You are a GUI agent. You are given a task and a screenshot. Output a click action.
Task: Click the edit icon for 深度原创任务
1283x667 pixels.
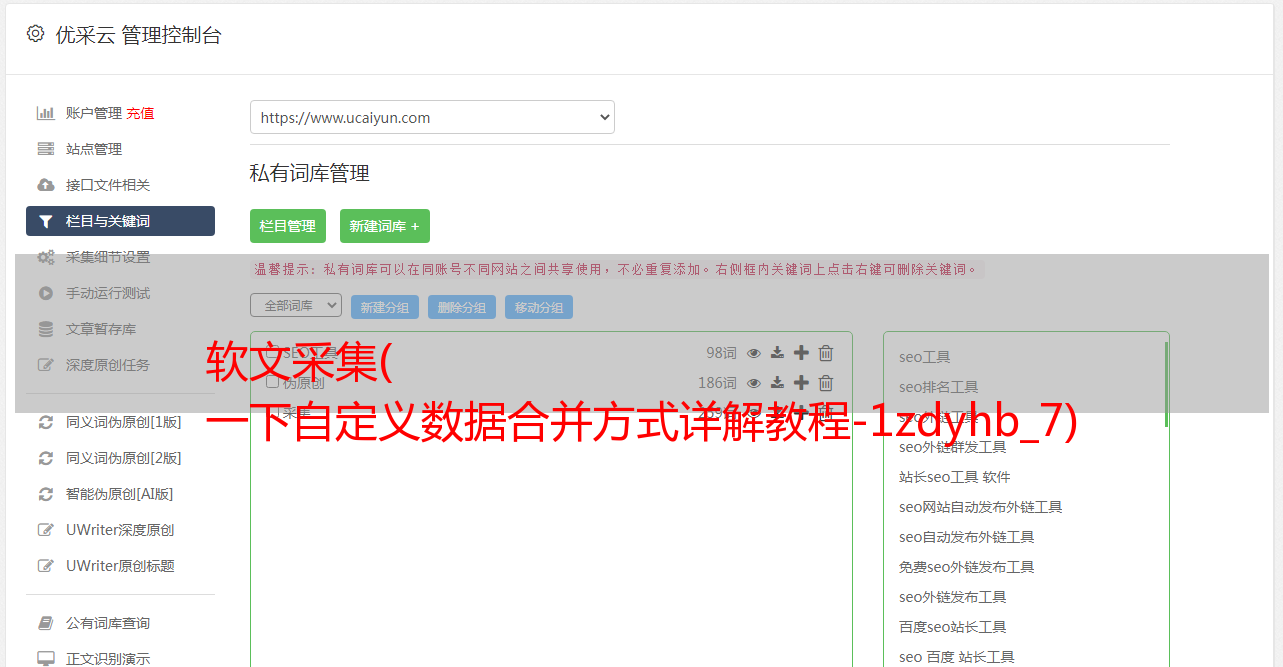point(45,365)
